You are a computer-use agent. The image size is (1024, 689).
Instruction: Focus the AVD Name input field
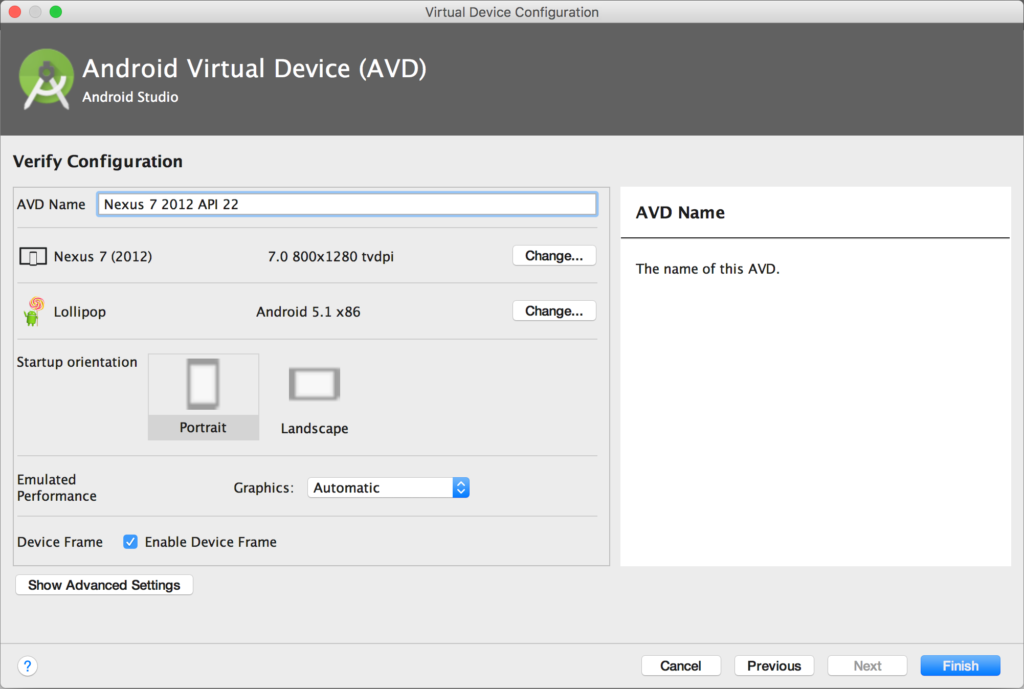[347, 204]
